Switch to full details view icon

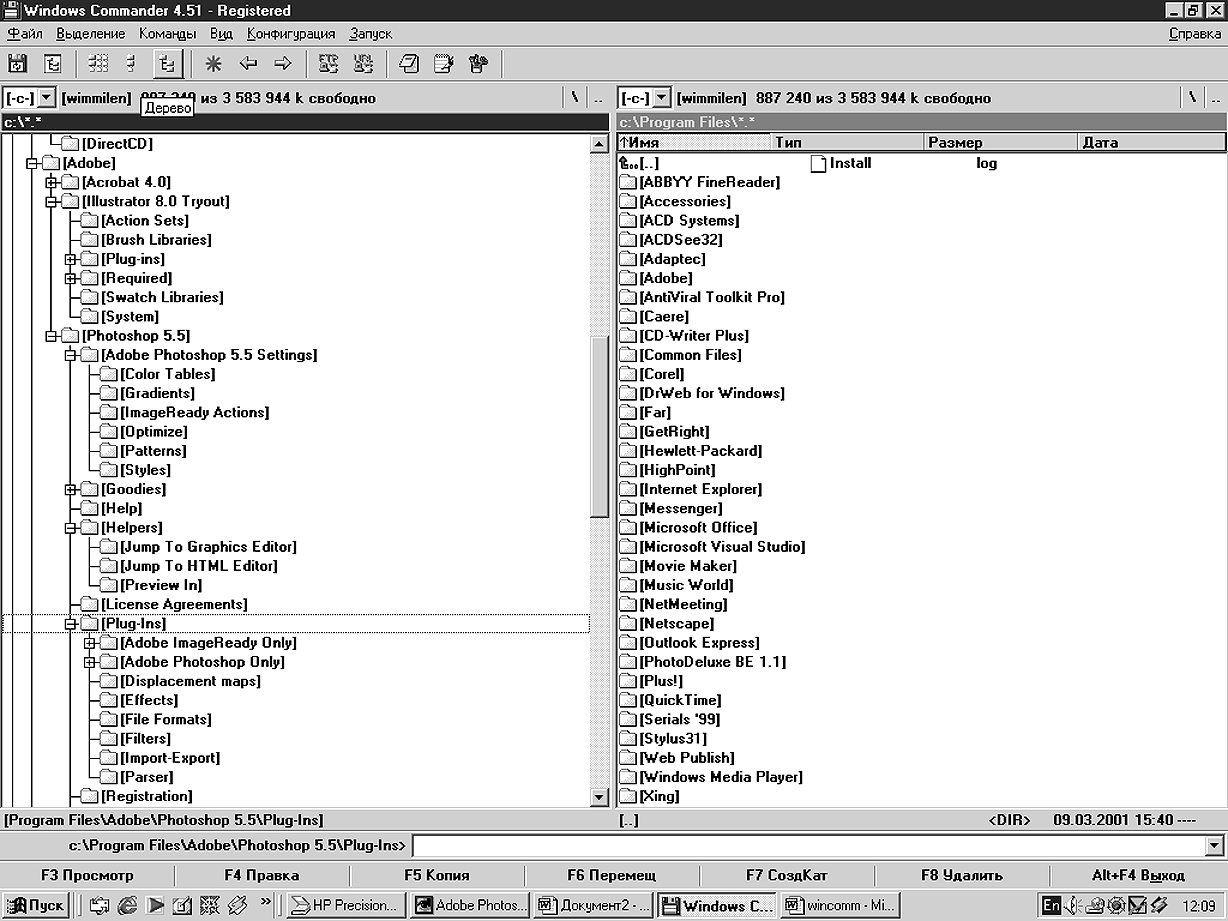click(x=132, y=64)
